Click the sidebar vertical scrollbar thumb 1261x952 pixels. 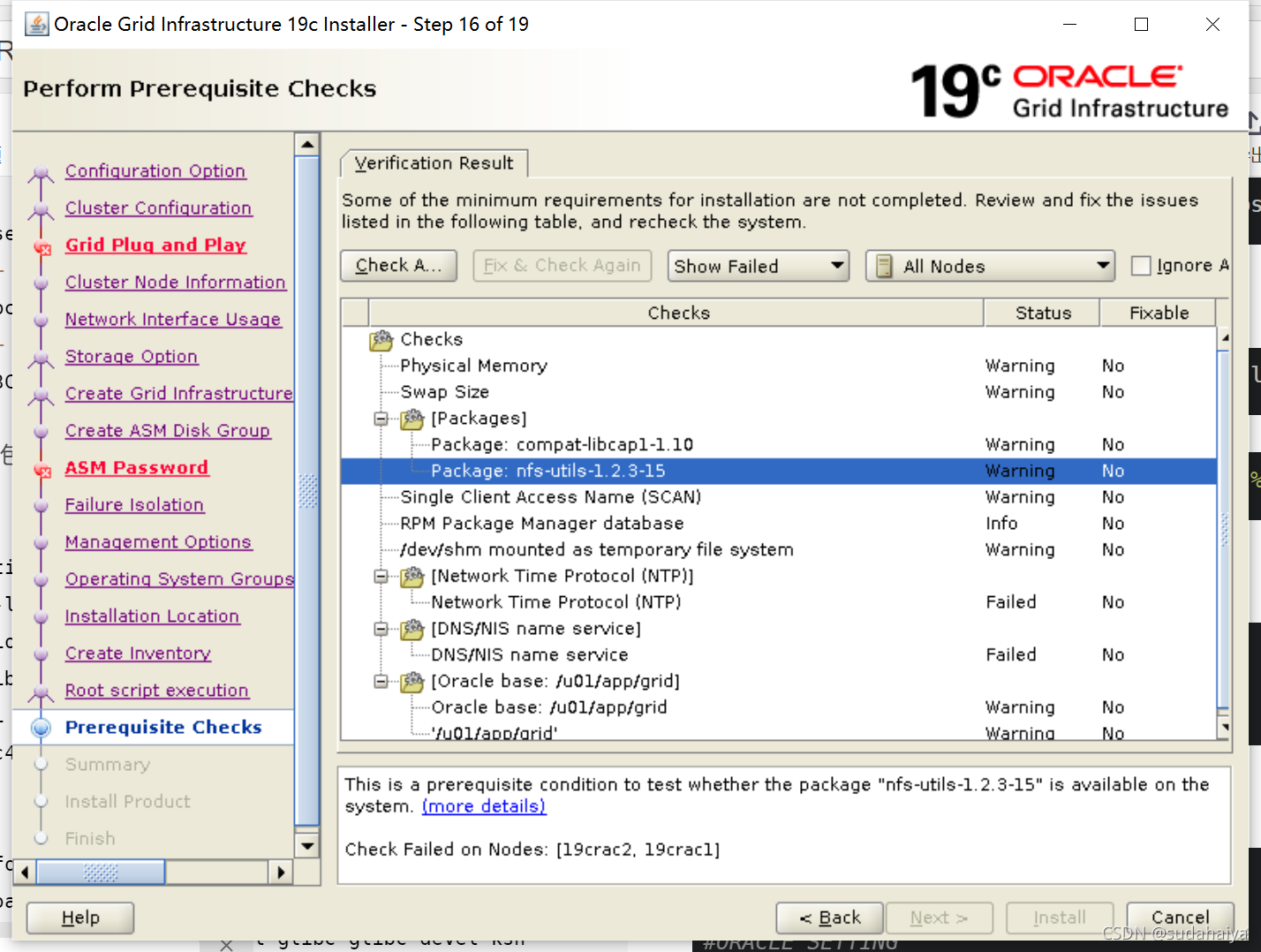click(307, 492)
